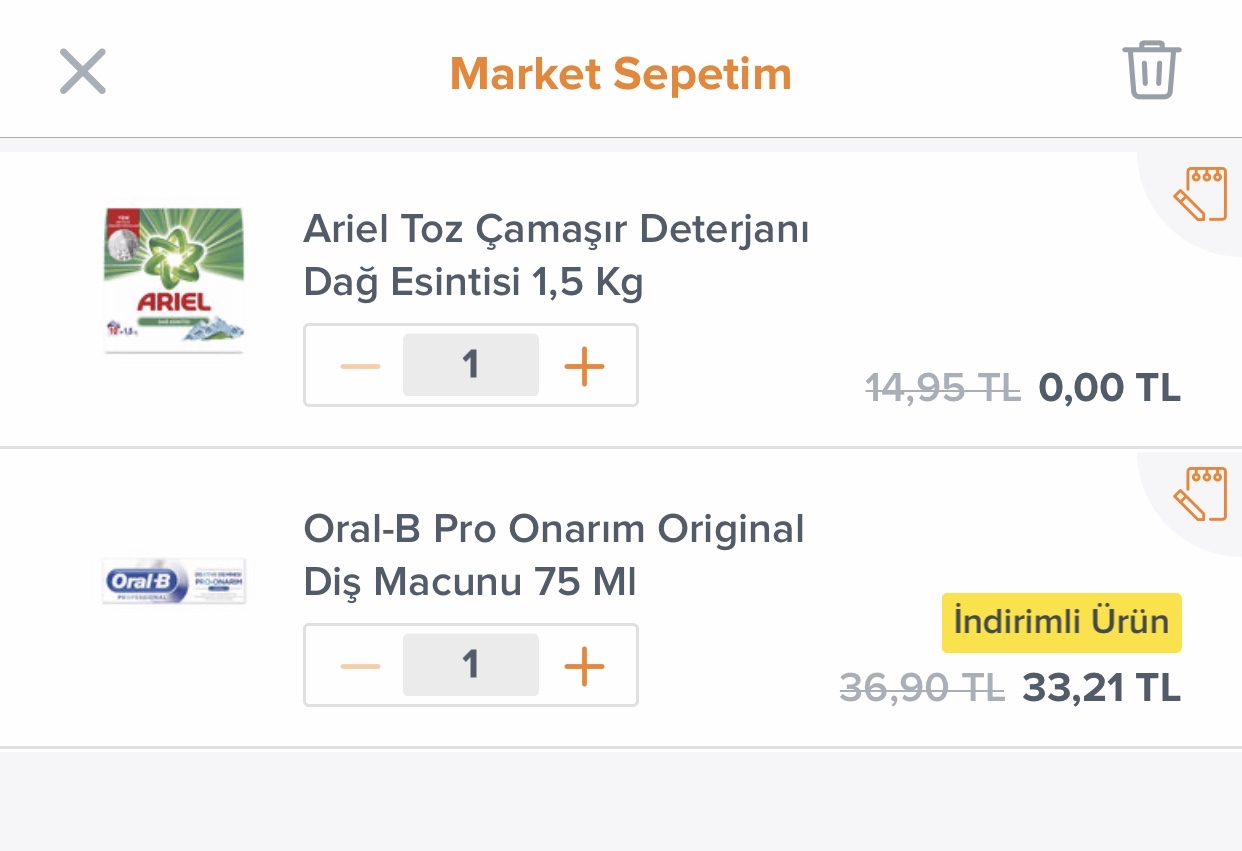Viewport: 1242px width, 851px height.
Task: Add a note to the Oral-B toothpaste item
Action: [1198, 493]
